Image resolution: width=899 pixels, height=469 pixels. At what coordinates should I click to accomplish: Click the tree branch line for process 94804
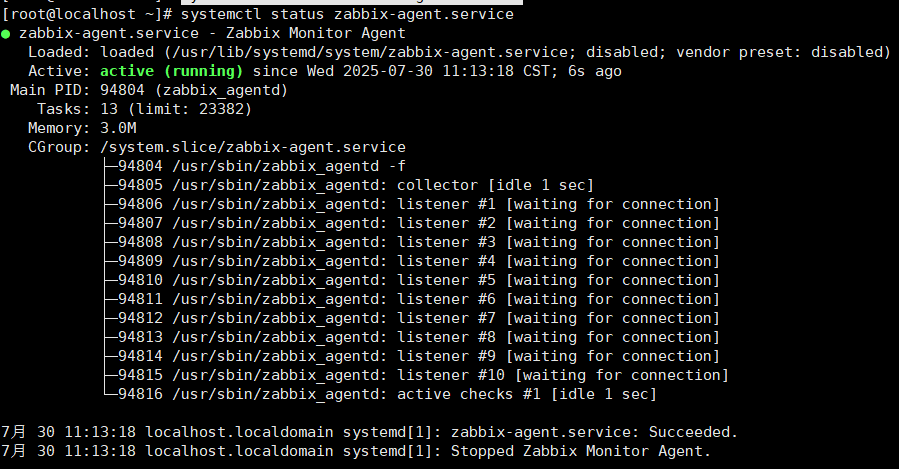tap(111, 166)
